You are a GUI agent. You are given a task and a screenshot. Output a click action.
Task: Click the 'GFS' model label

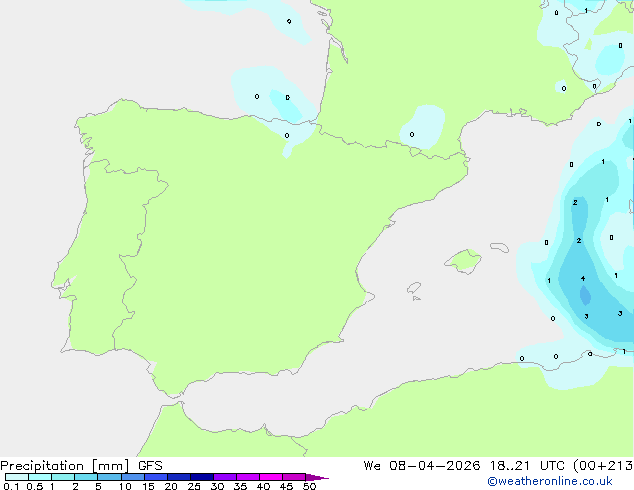coord(150,466)
